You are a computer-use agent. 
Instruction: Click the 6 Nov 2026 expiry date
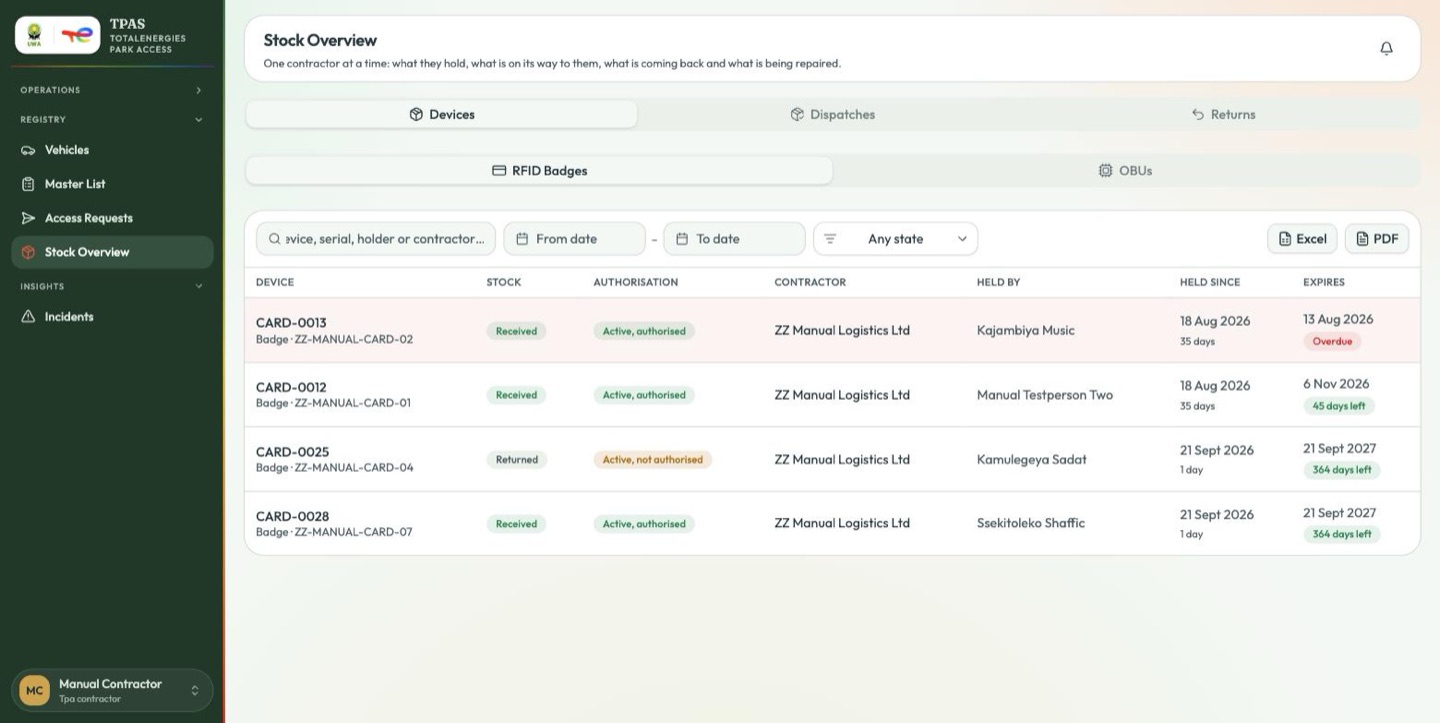coord(1336,384)
